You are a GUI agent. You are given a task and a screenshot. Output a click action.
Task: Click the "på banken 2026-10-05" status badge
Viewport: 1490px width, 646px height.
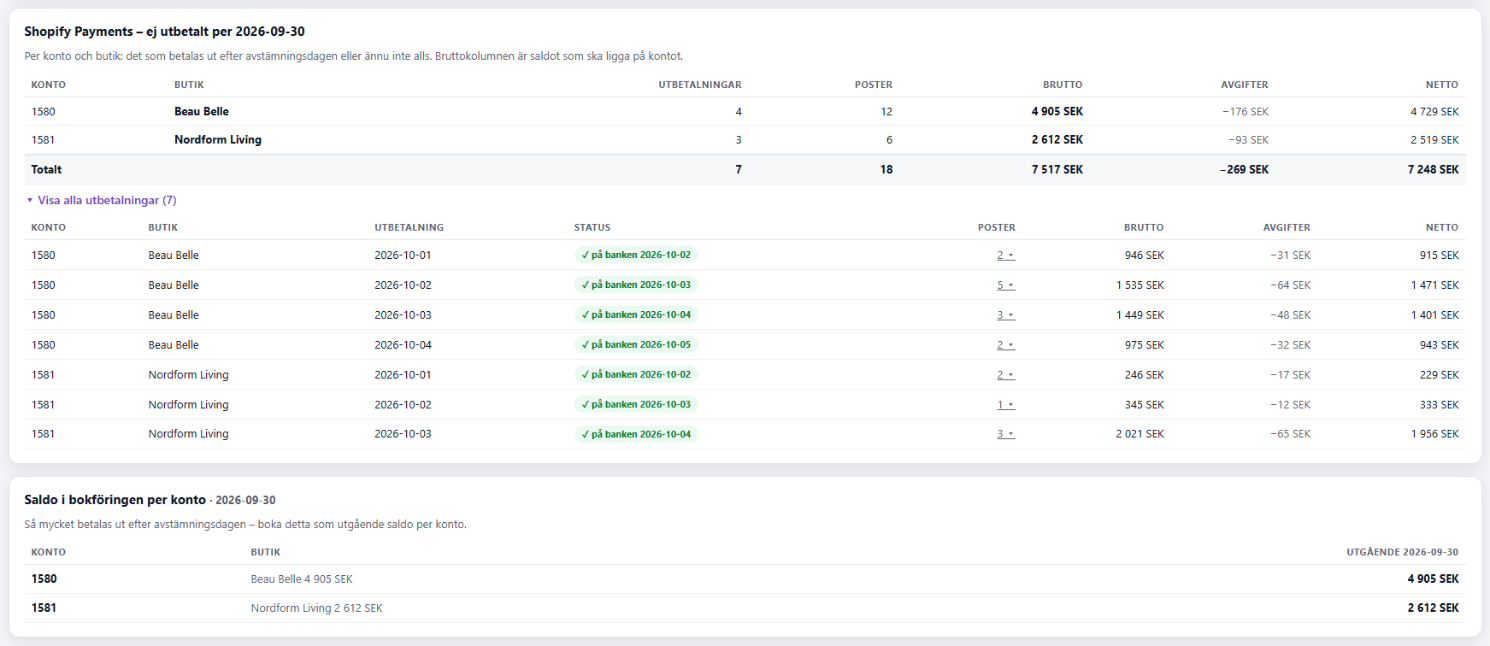click(636, 345)
